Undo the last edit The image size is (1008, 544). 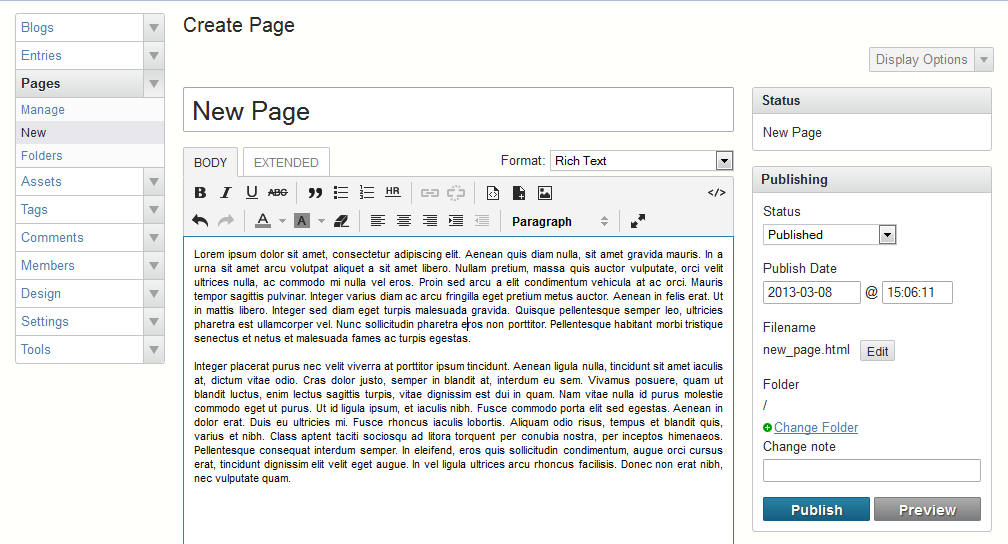click(200, 221)
